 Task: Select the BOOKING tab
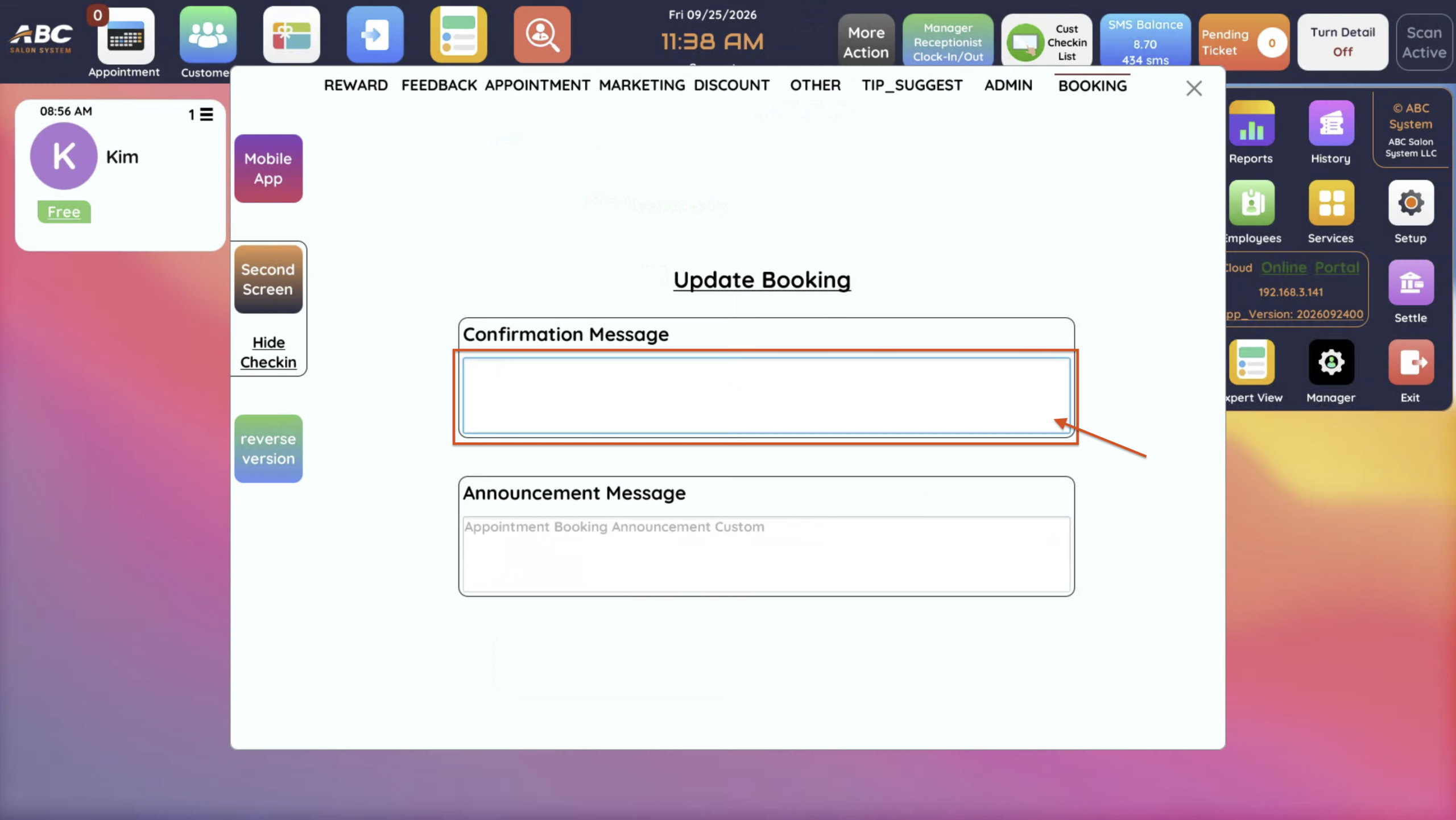(1092, 86)
